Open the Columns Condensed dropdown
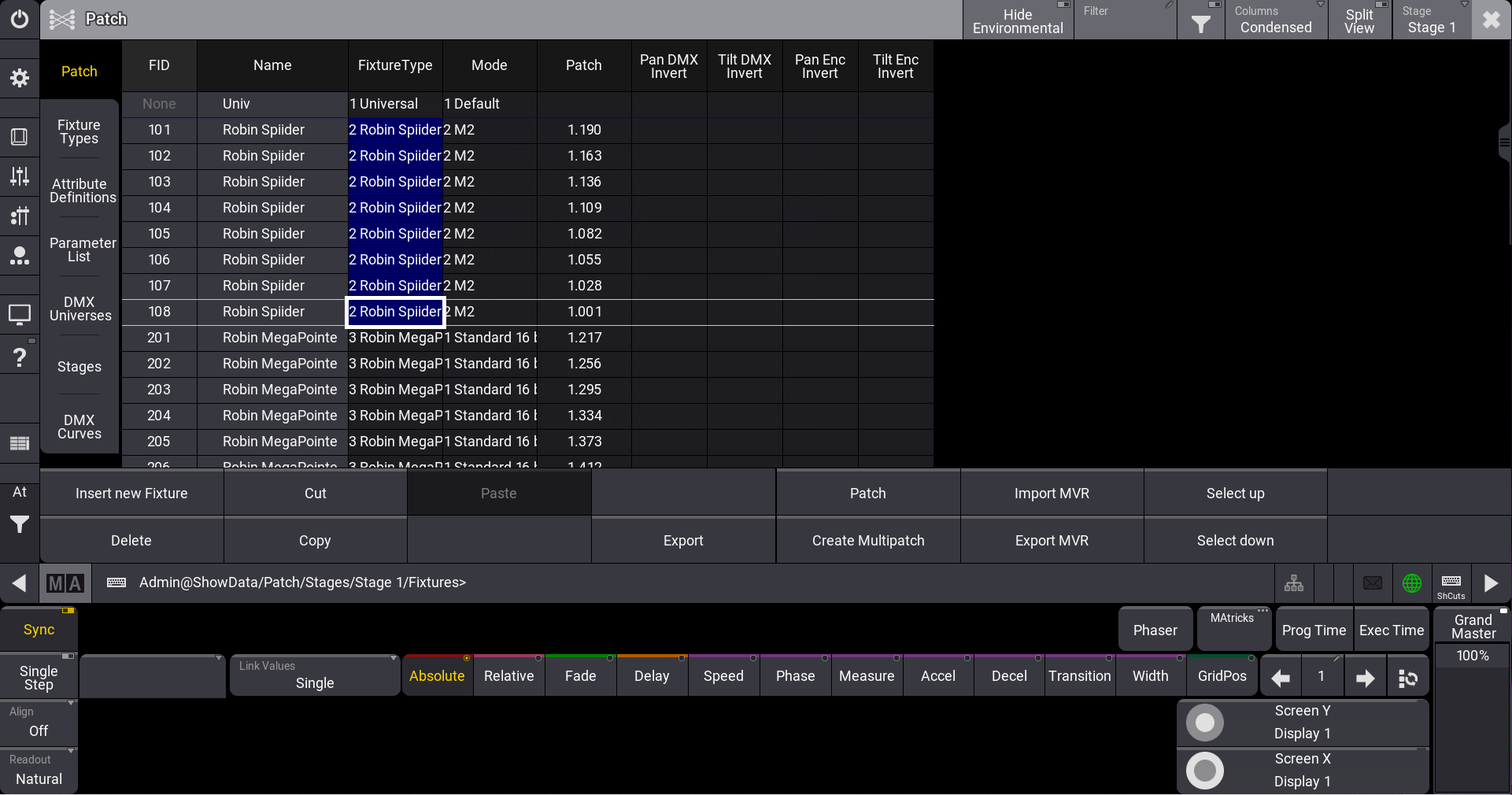The width and height of the screenshot is (1512, 795). click(1276, 20)
